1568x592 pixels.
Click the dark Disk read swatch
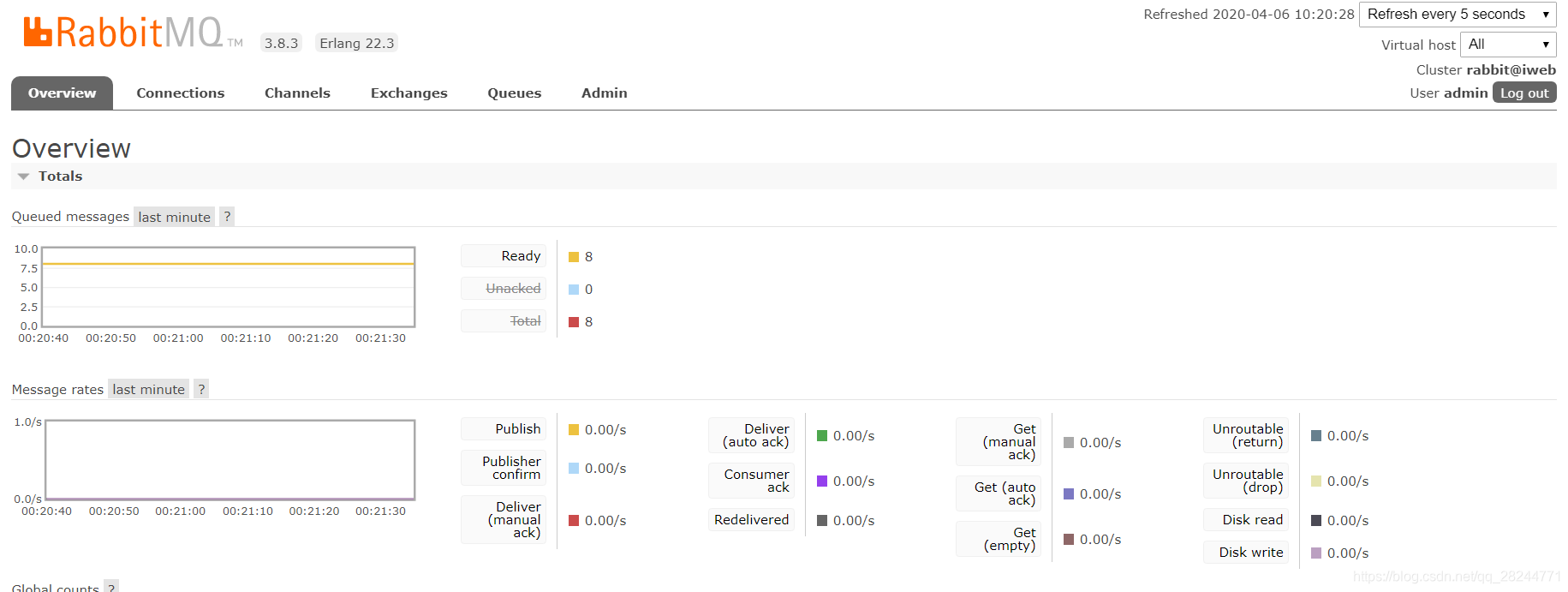tap(1316, 521)
